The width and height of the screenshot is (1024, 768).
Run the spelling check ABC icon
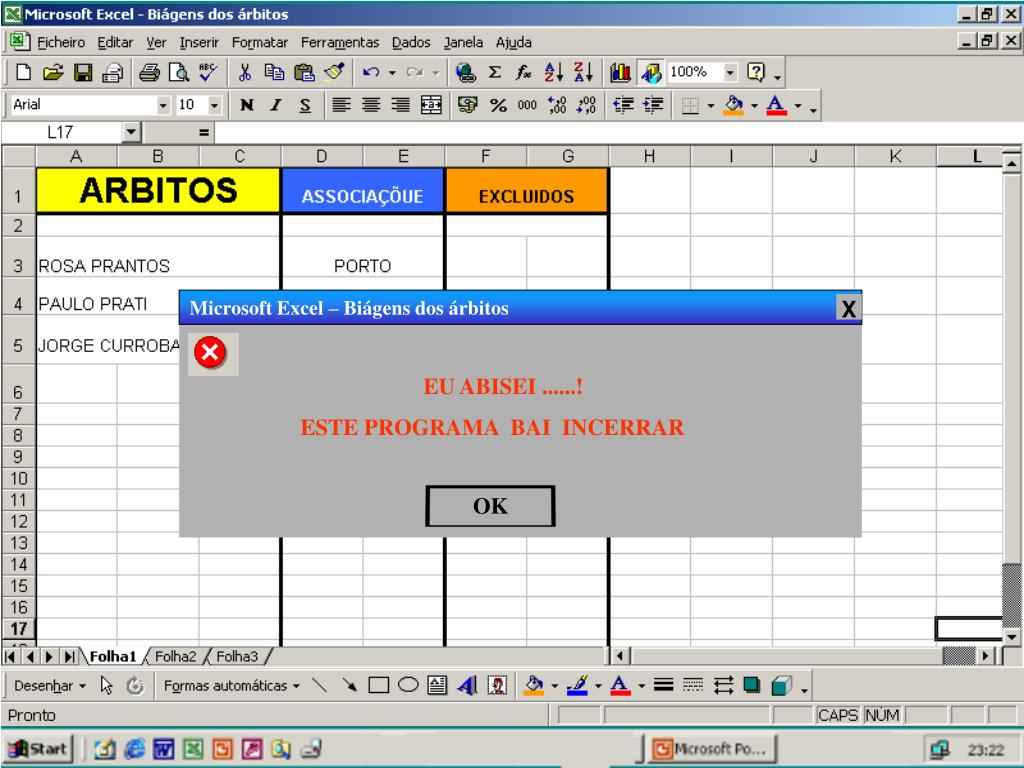208,72
